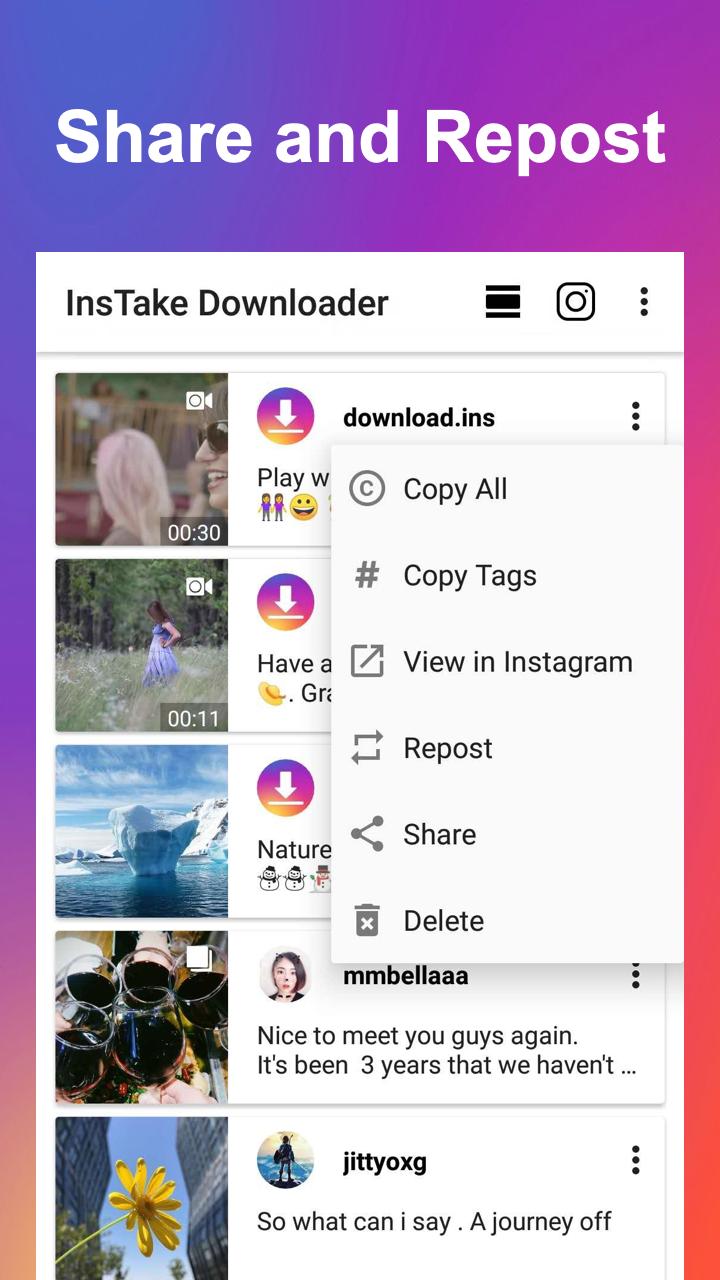Image resolution: width=720 pixels, height=1280 pixels.
Task: Tap the video camera badge on the pink hair thumbnail
Action: click(199, 401)
